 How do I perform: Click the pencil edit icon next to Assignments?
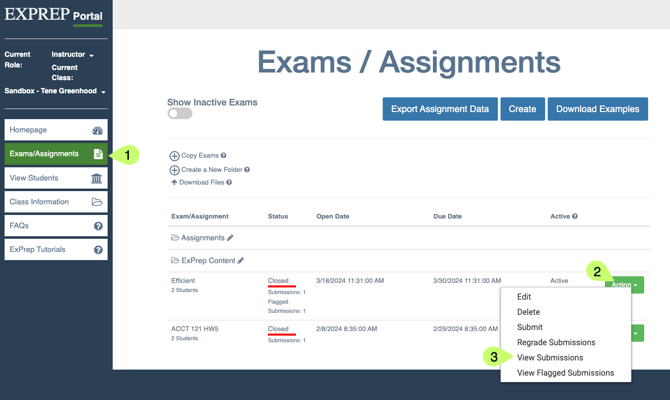230,238
